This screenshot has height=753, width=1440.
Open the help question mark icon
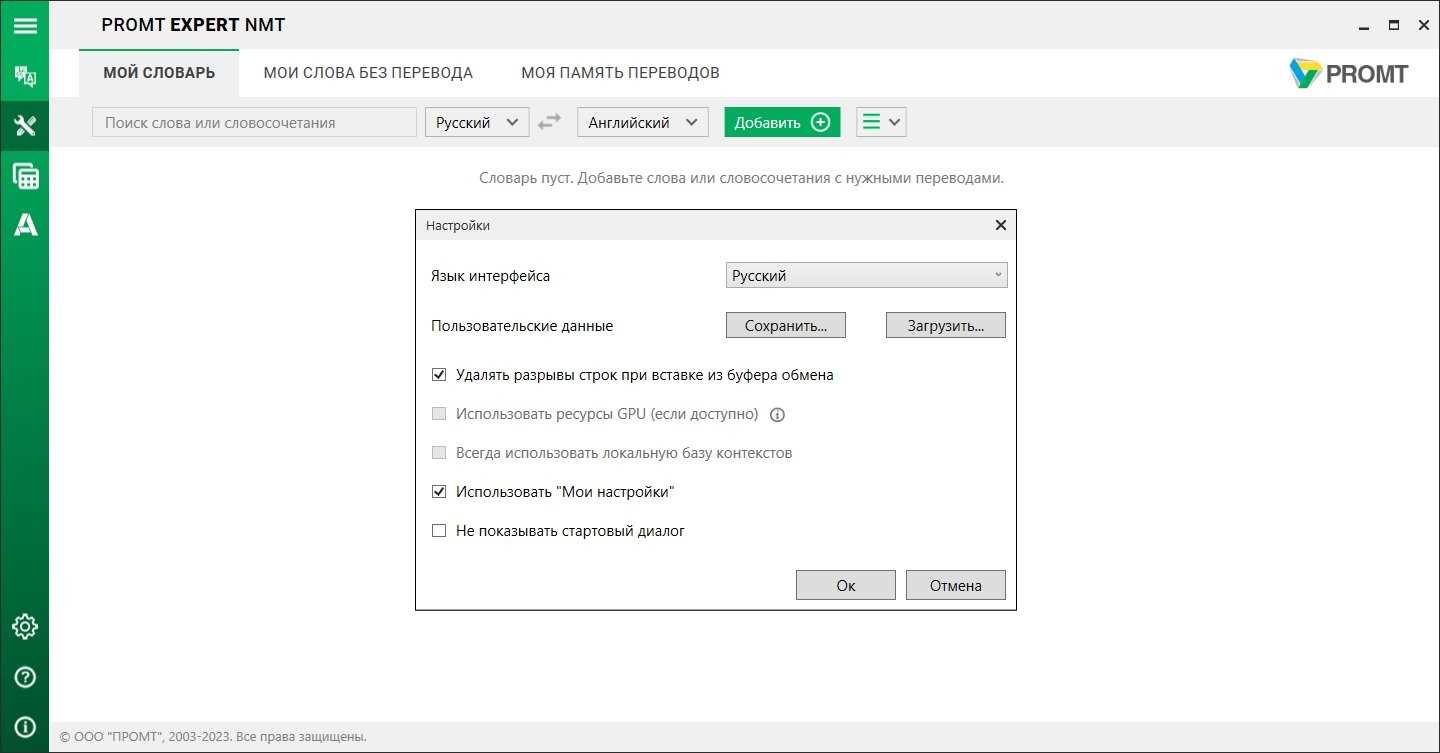25,677
